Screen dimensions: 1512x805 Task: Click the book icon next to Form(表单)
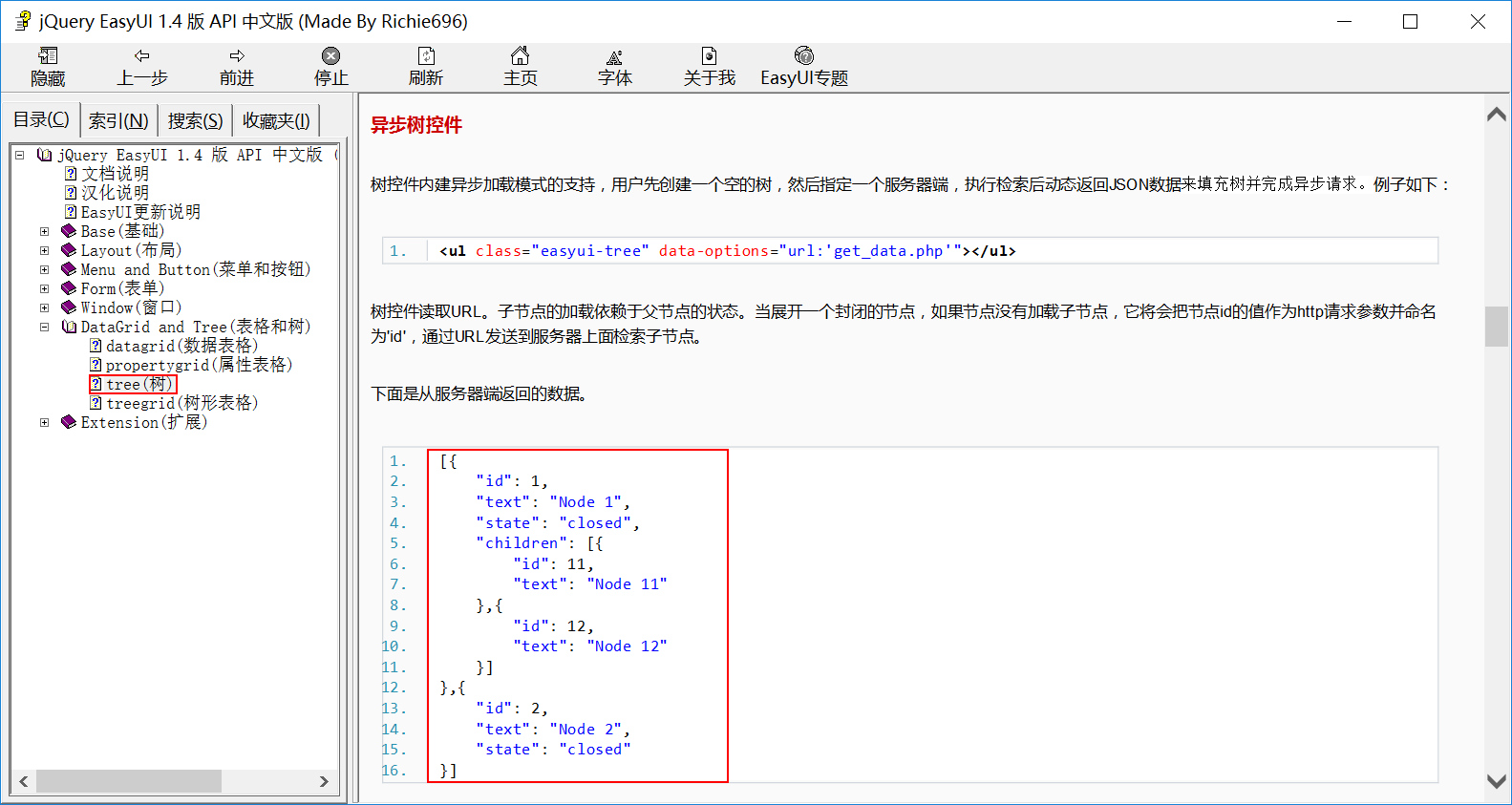[x=69, y=288]
